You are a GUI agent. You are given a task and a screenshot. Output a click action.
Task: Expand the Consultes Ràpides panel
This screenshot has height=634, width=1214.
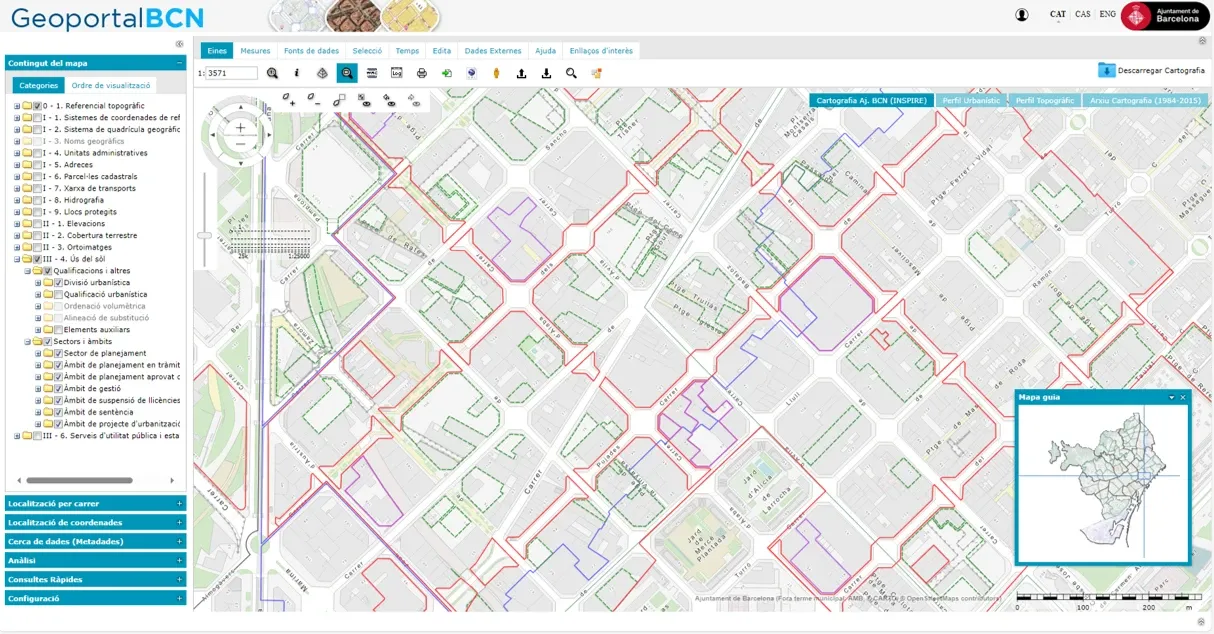pos(95,579)
